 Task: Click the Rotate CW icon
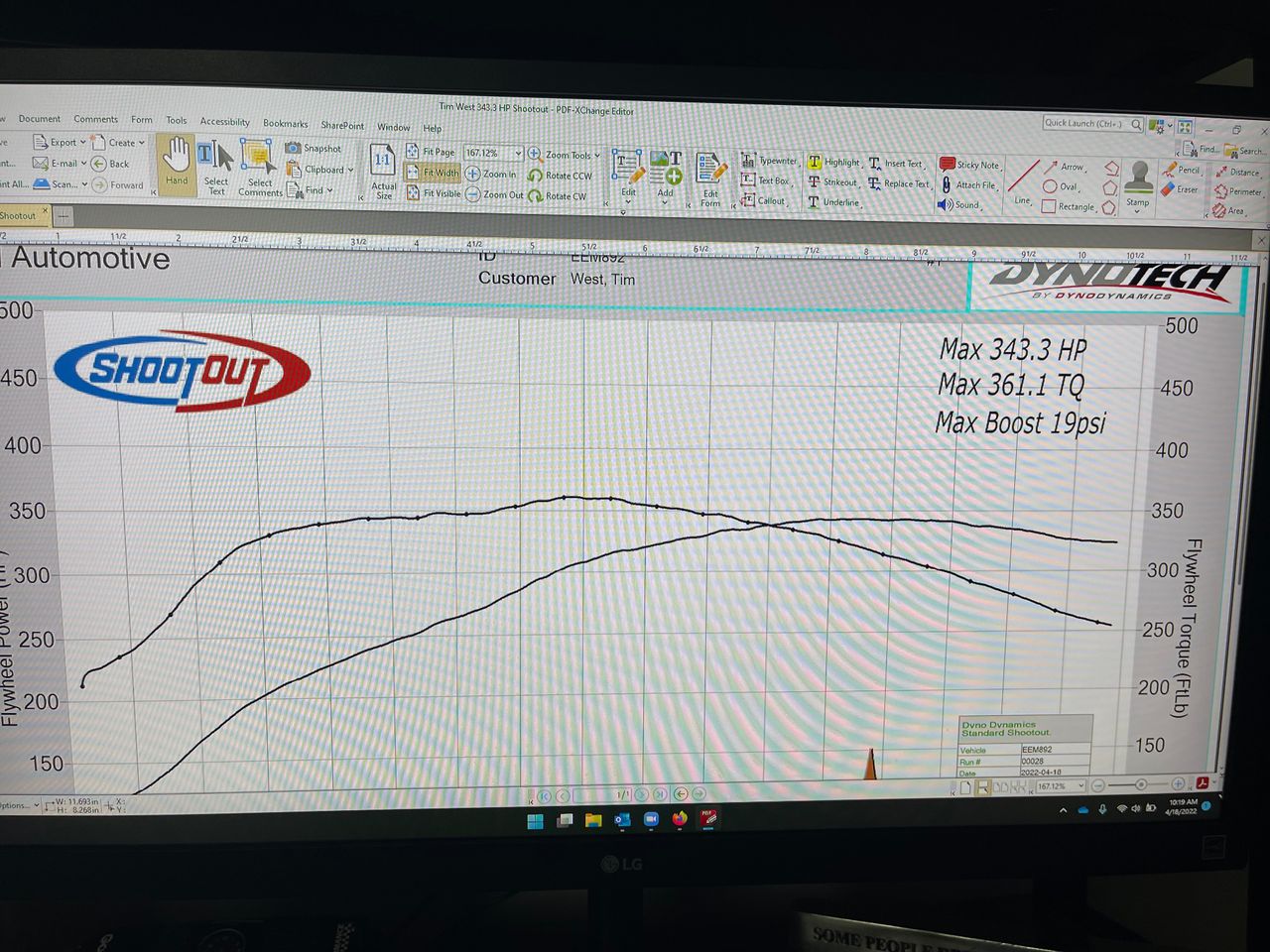[x=558, y=196]
